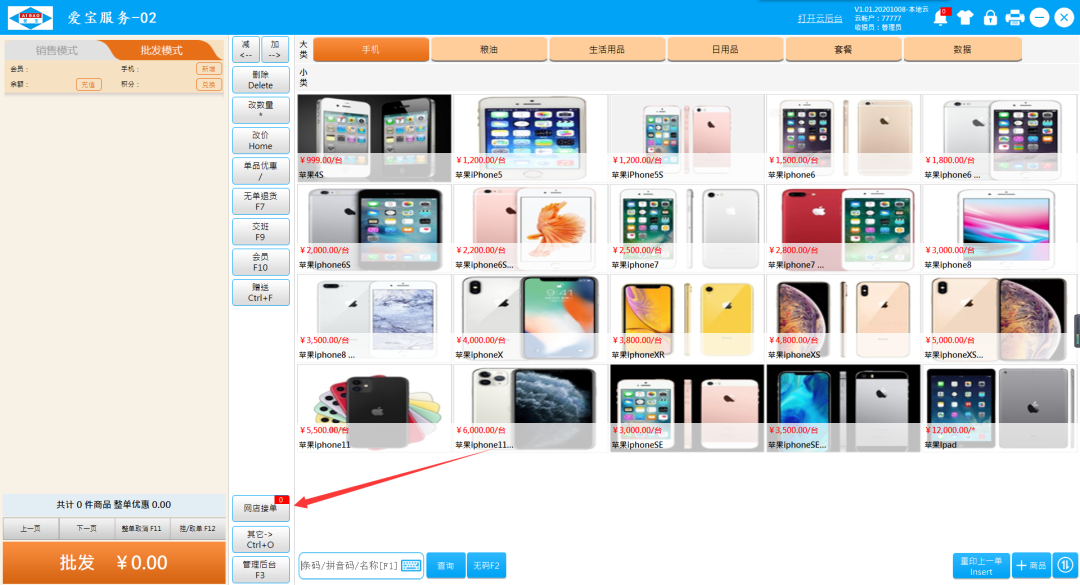This screenshot has width=1080, height=585.
Task: Click the 会员 F10 button
Action: pyautogui.click(x=260, y=262)
